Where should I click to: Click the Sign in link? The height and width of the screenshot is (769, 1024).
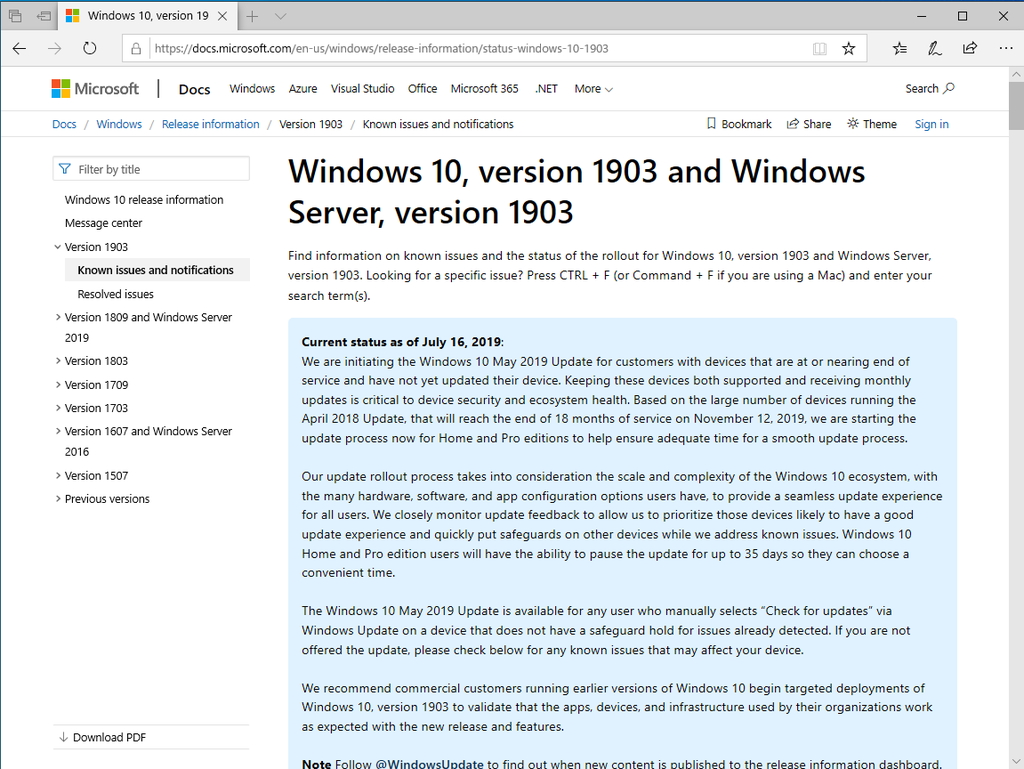coord(931,124)
